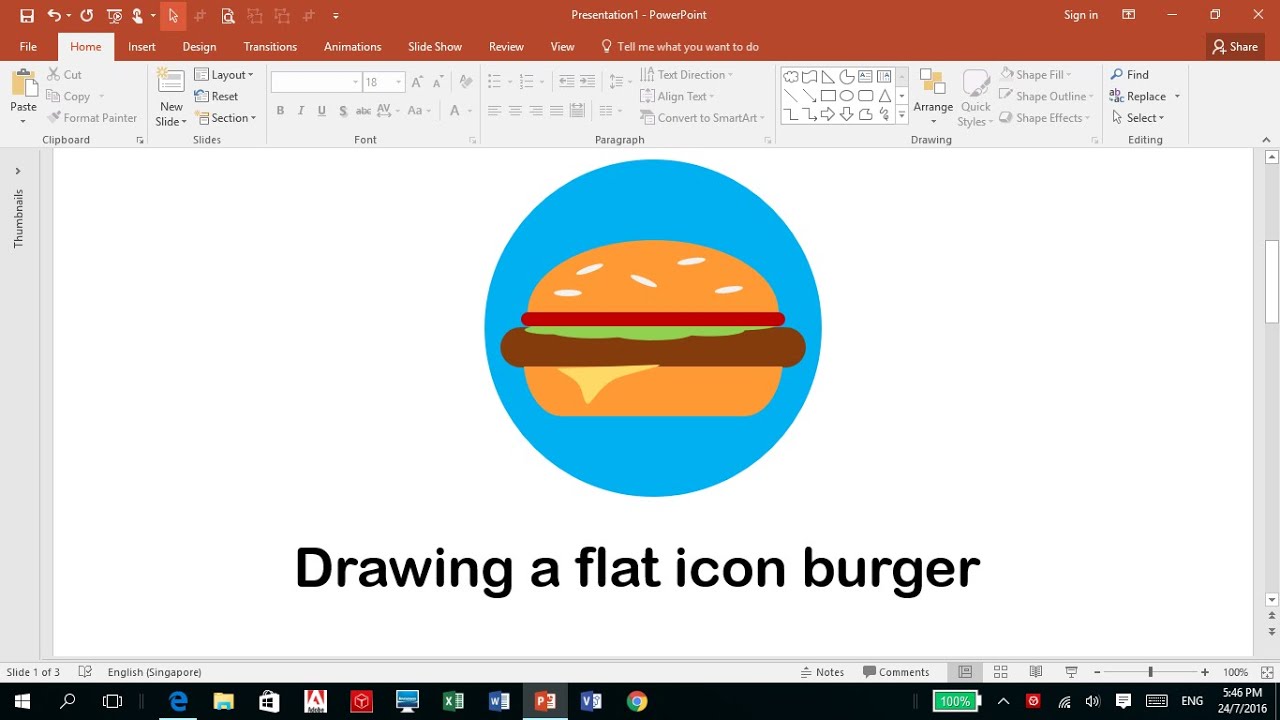The height and width of the screenshot is (720, 1280).
Task: Click the Share button
Action: (x=1234, y=46)
